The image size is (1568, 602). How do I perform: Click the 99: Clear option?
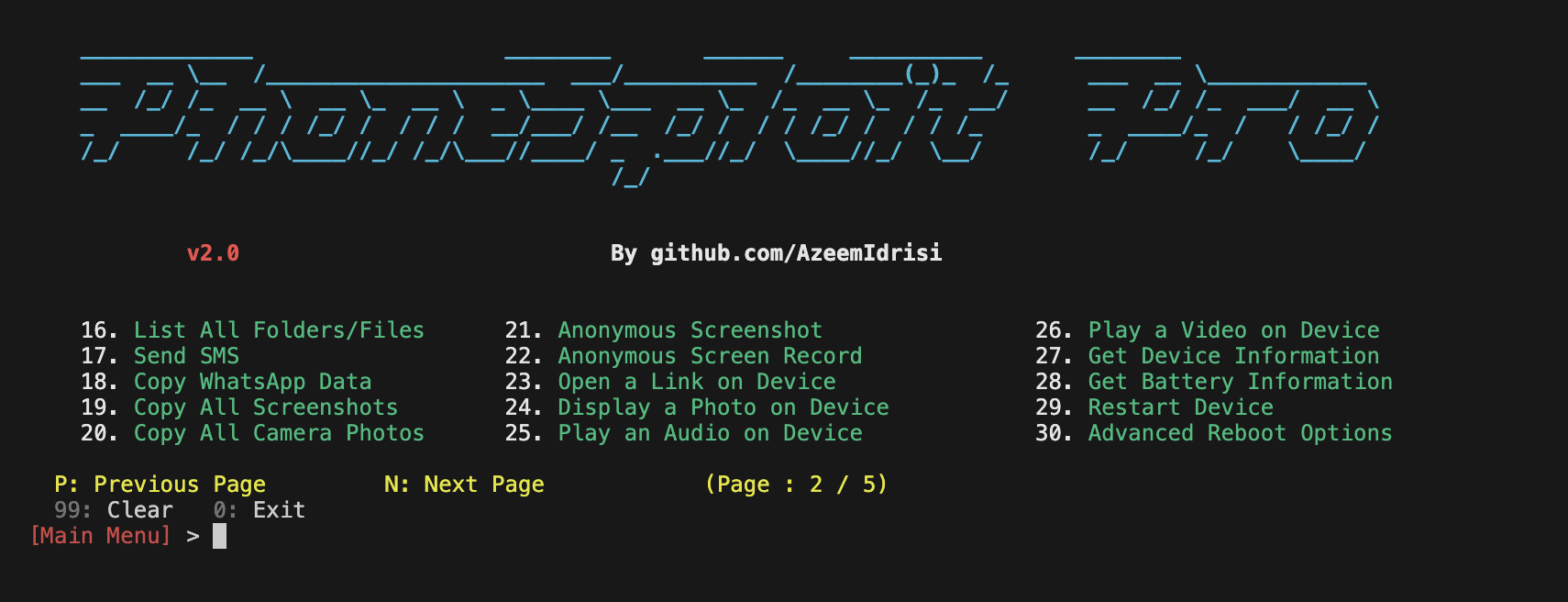(114, 510)
